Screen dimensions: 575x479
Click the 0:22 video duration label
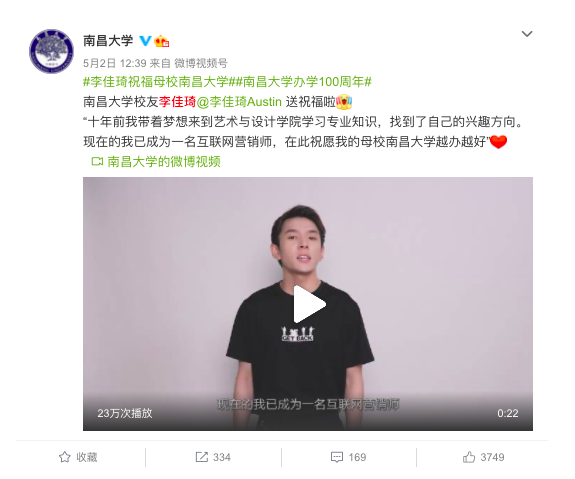coord(508,413)
